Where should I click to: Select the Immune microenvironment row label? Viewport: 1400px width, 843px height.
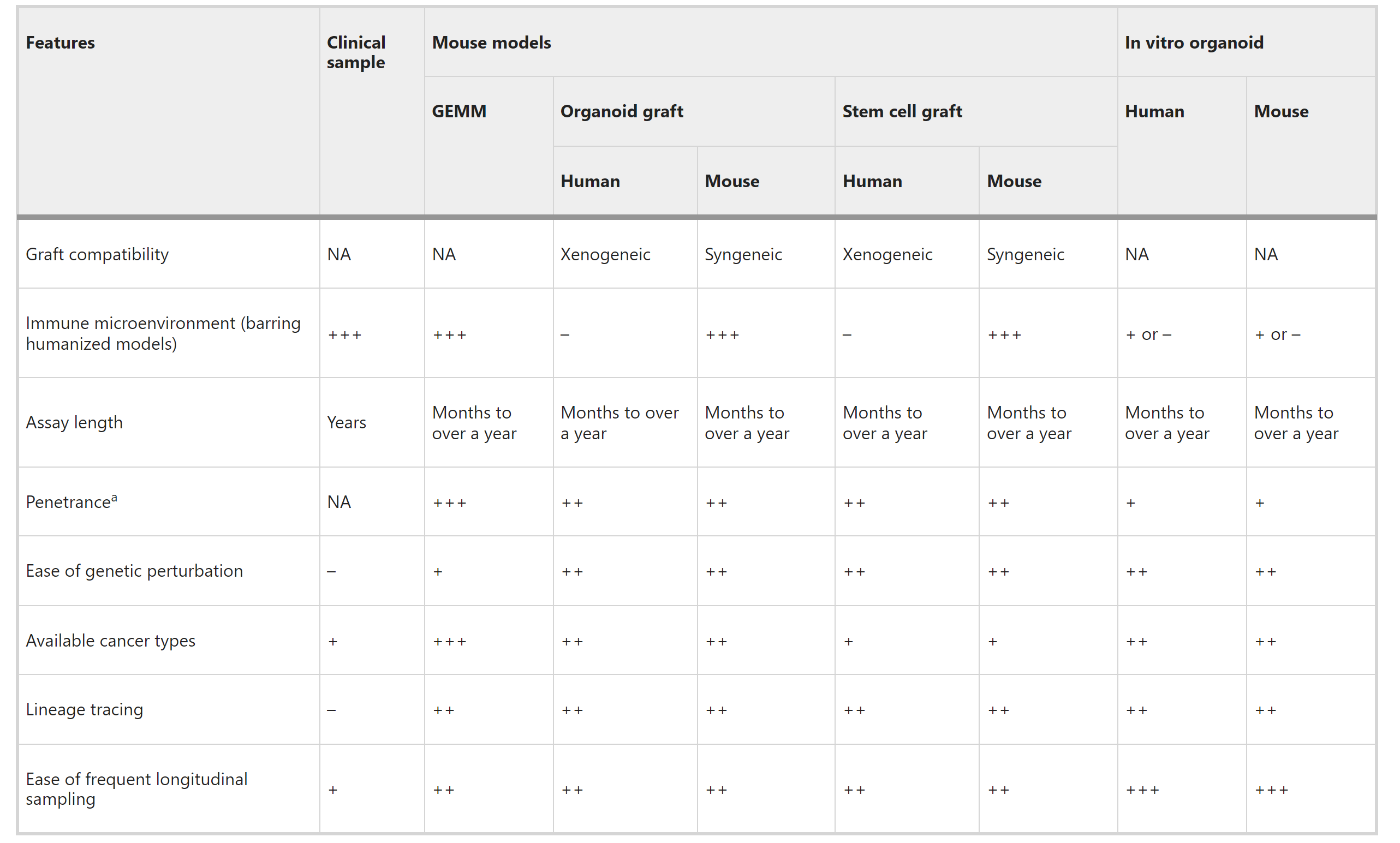(164, 333)
